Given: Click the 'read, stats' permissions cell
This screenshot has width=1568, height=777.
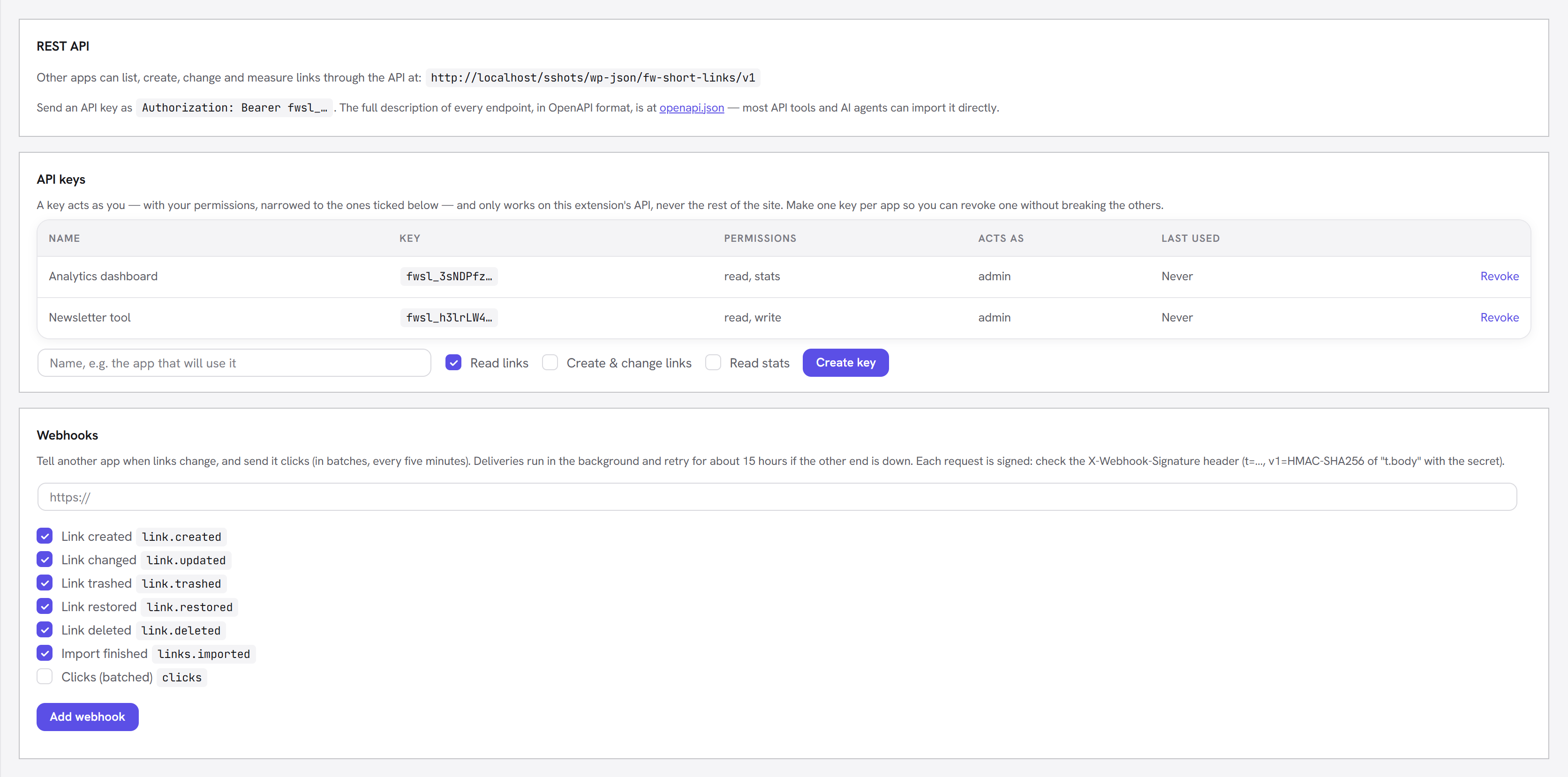Looking at the screenshot, I should [x=752, y=276].
